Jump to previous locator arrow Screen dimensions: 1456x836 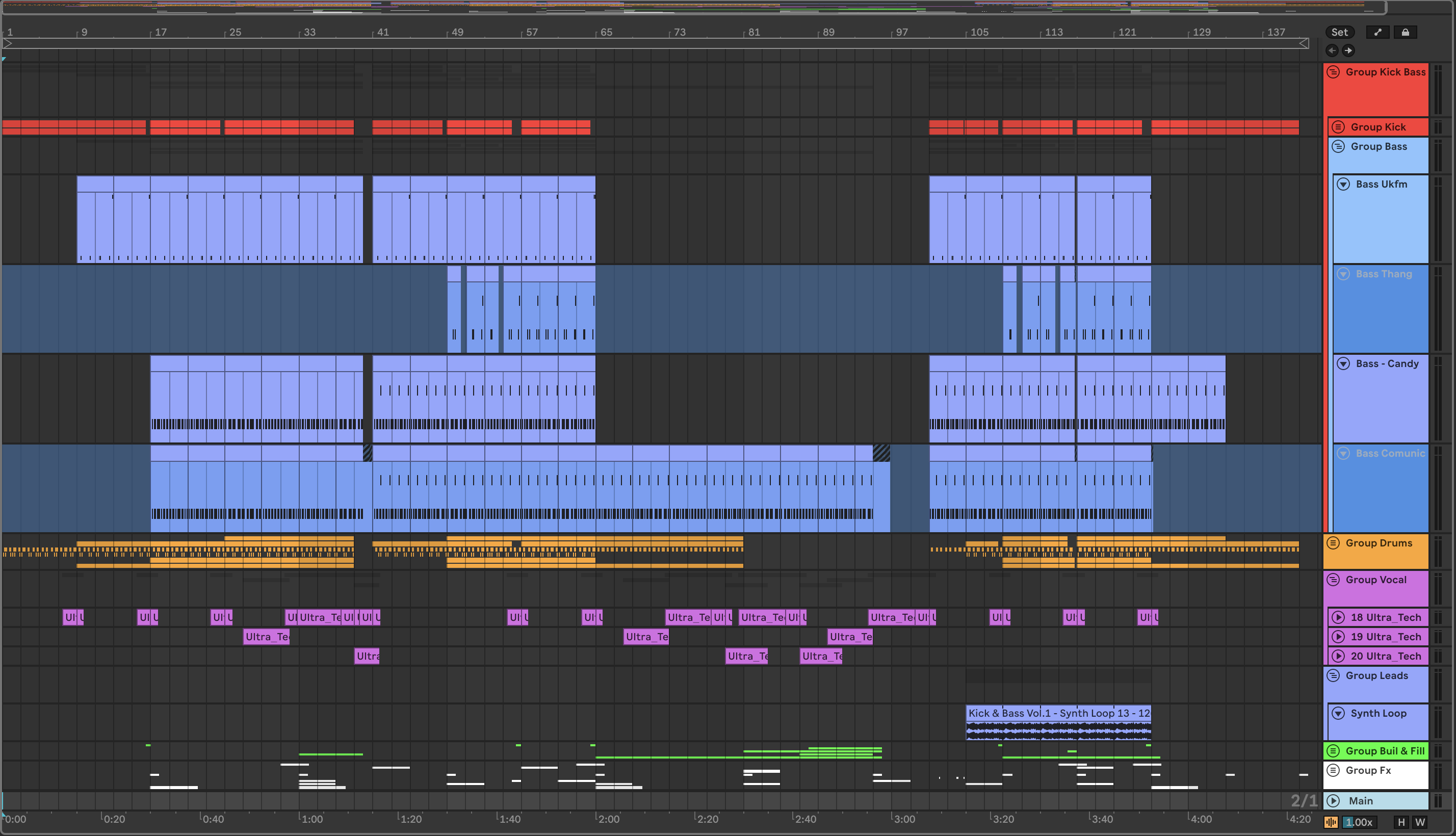[x=1332, y=50]
